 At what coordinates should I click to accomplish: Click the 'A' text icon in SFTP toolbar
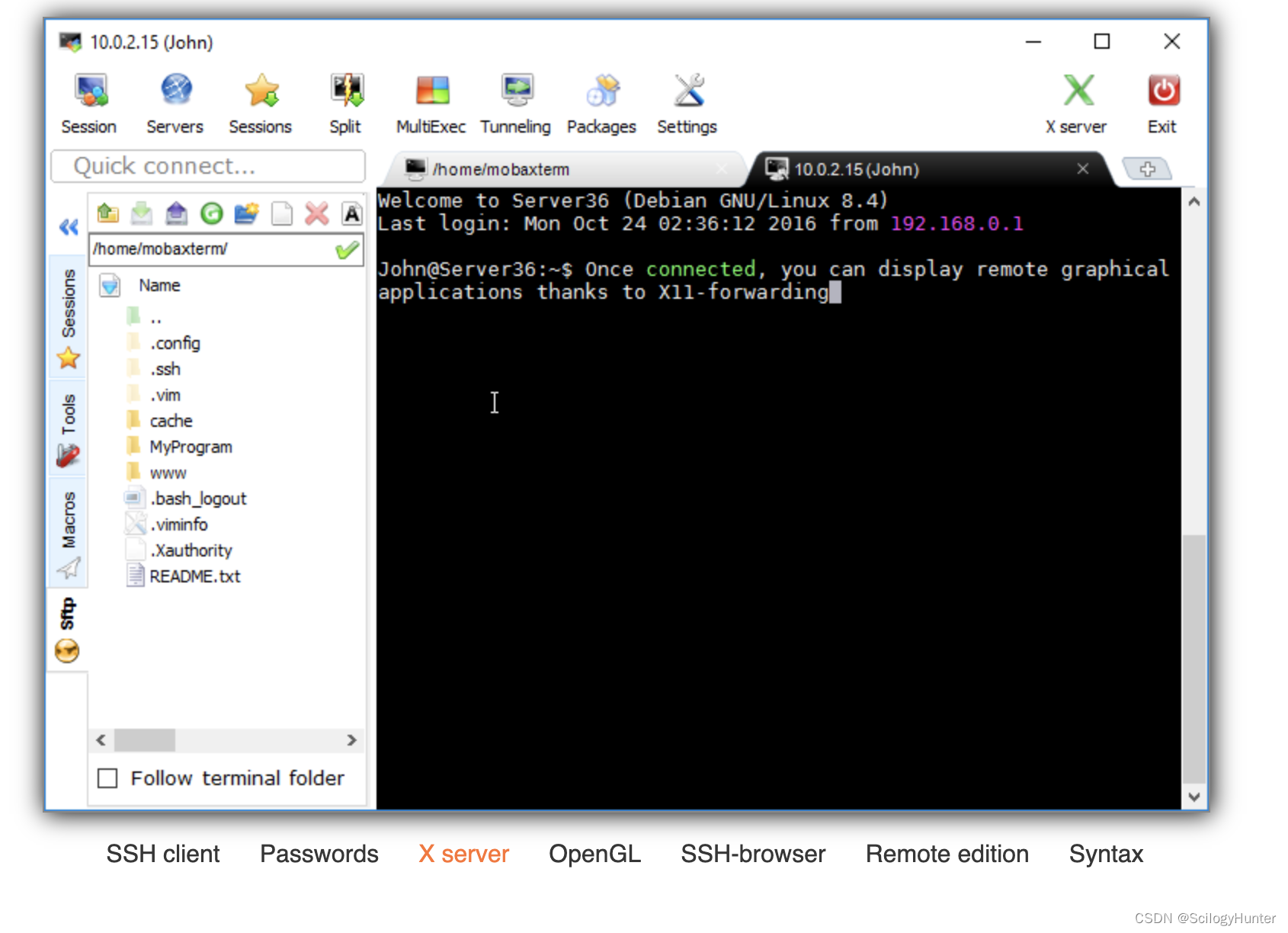pos(351,213)
